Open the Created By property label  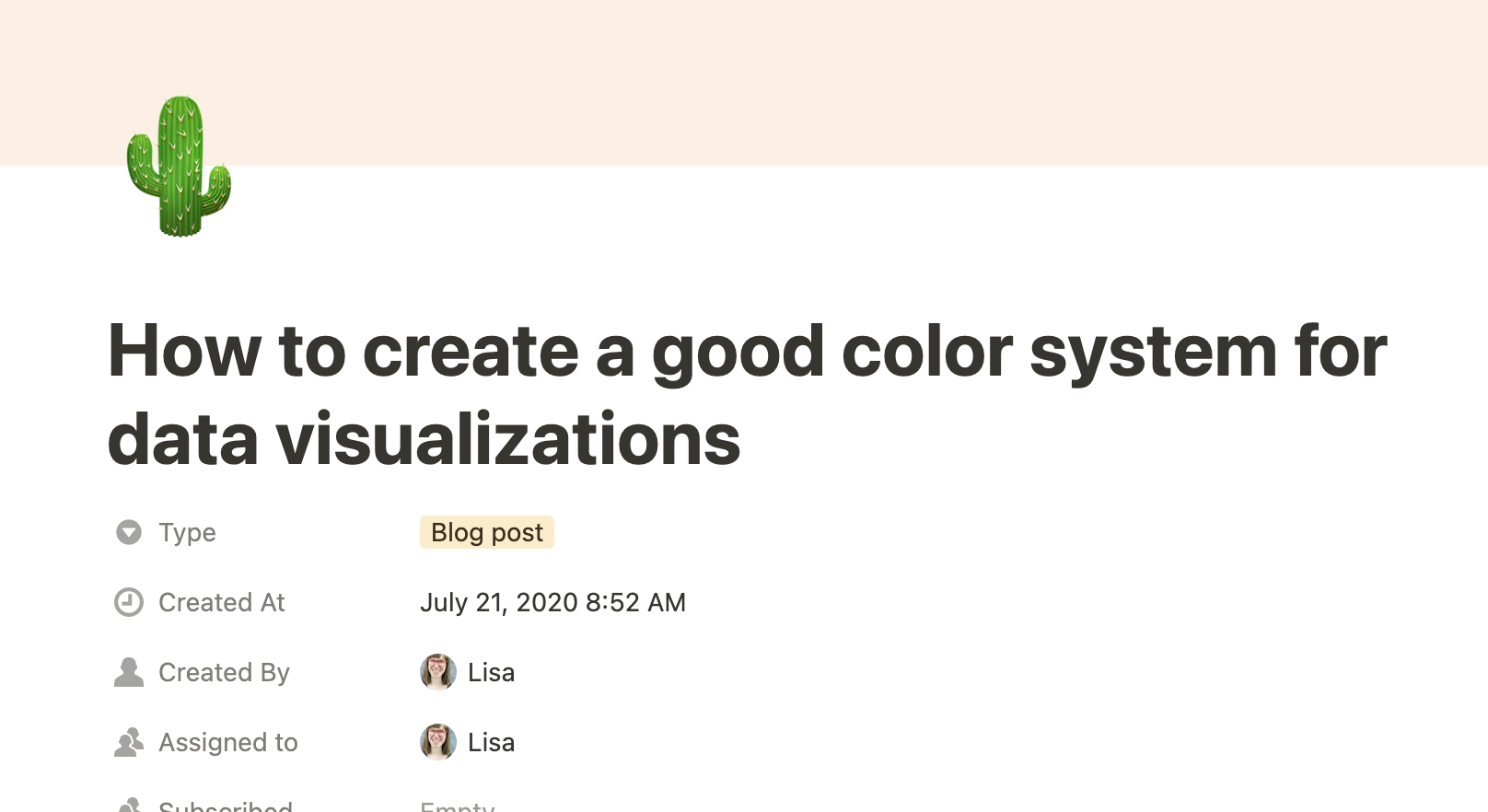(x=224, y=672)
